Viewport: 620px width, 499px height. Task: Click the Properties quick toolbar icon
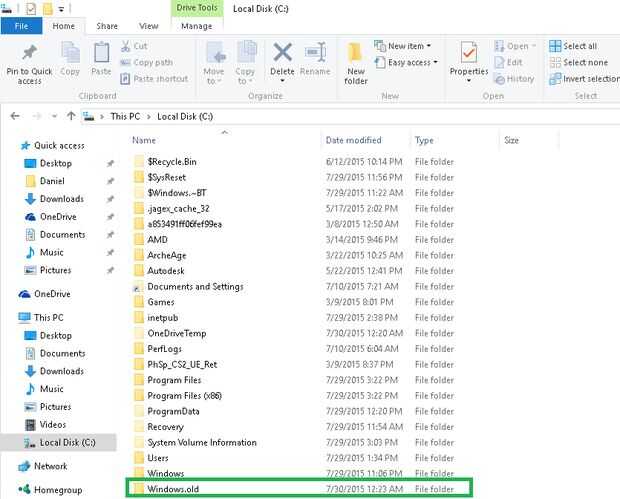tap(30, 9)
